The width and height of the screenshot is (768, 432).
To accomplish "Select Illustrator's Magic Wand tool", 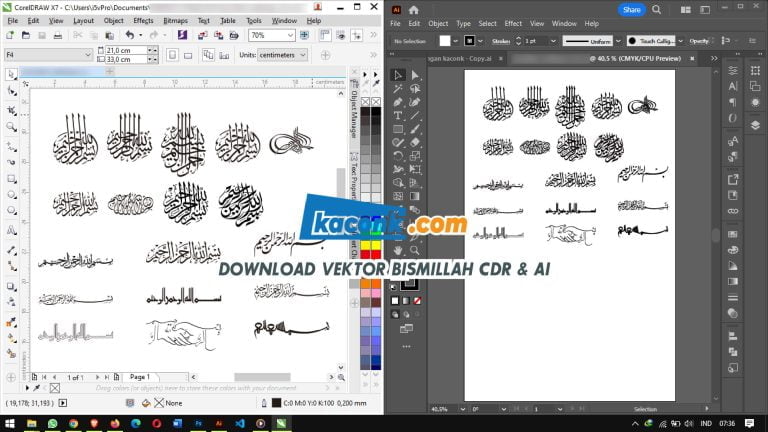I will click(x=398, y=89).
